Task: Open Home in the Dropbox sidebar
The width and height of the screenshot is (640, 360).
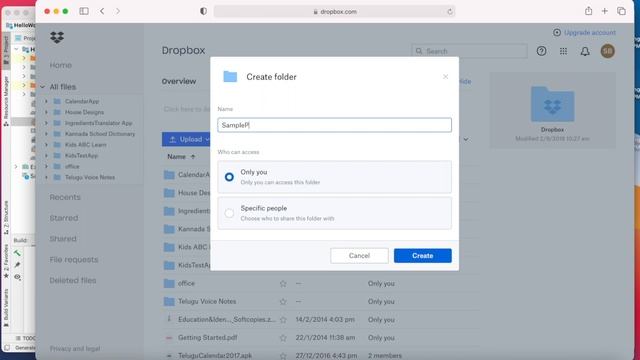Action: [61, 65]
